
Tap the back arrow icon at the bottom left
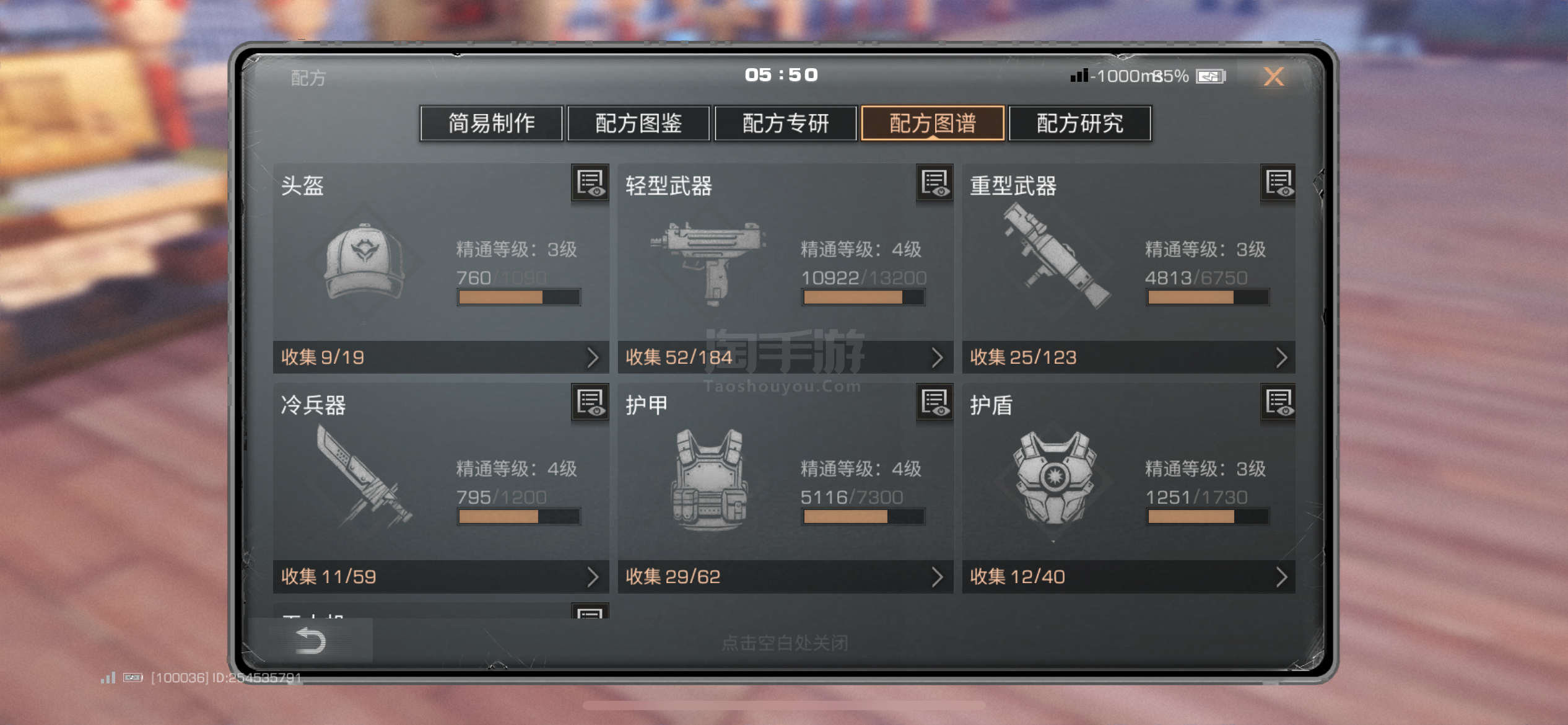(310, 641)
